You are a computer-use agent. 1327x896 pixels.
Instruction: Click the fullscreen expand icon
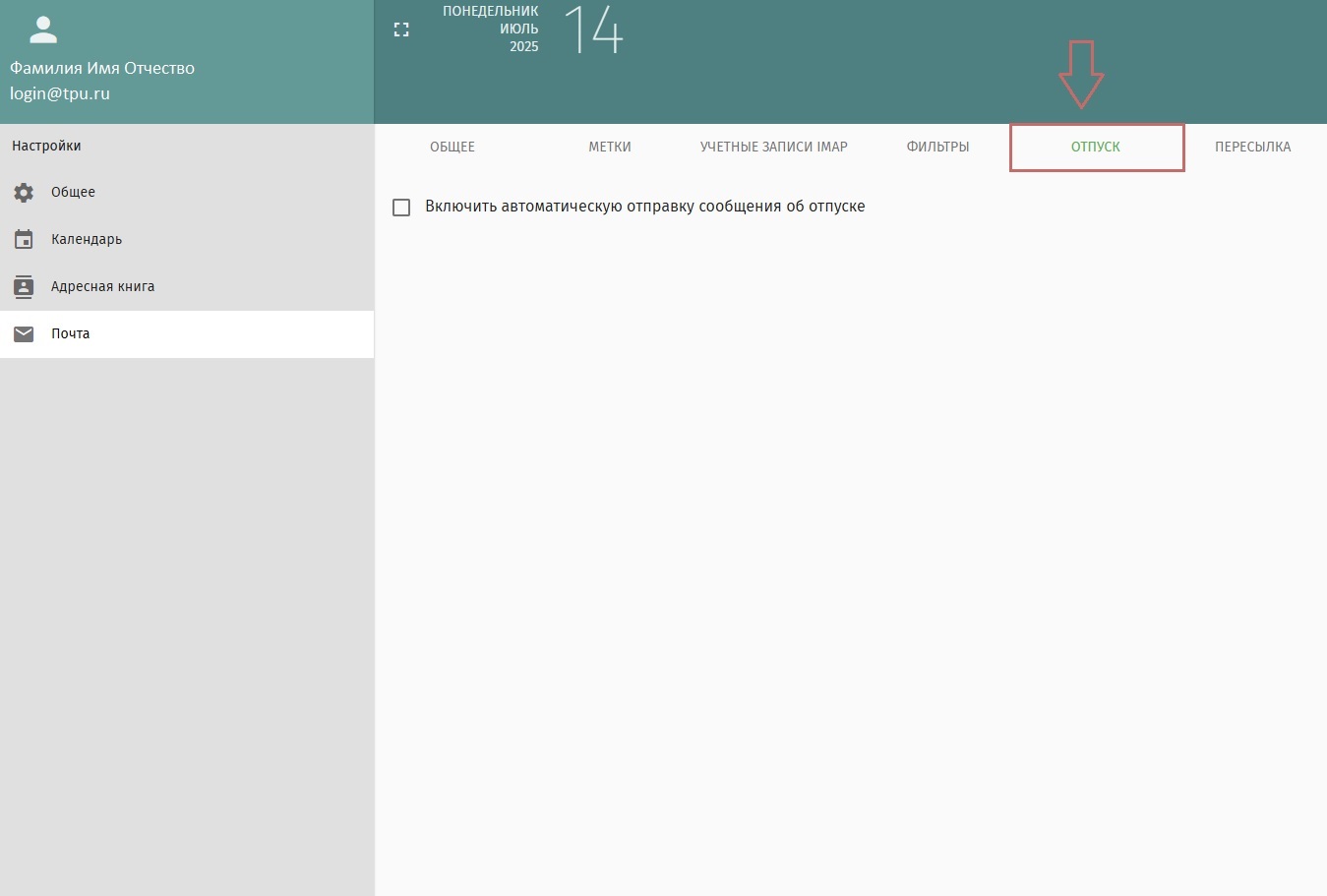coord(401,30)
